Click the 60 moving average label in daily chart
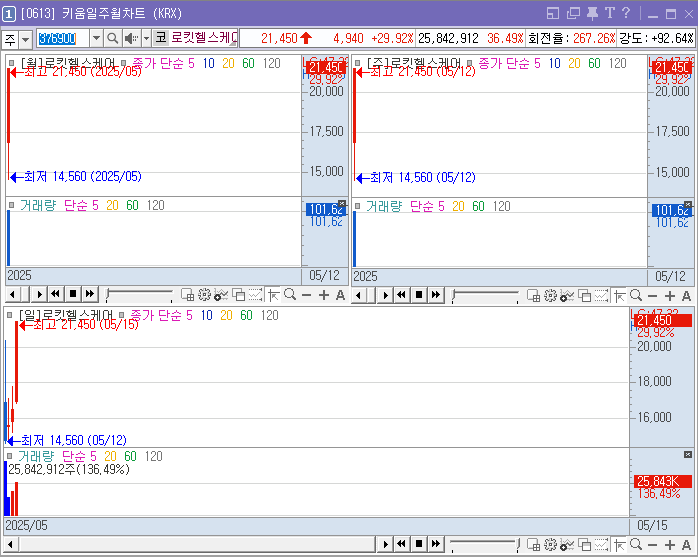Viewport: 698px width, 557px height. tap(247, 315)
